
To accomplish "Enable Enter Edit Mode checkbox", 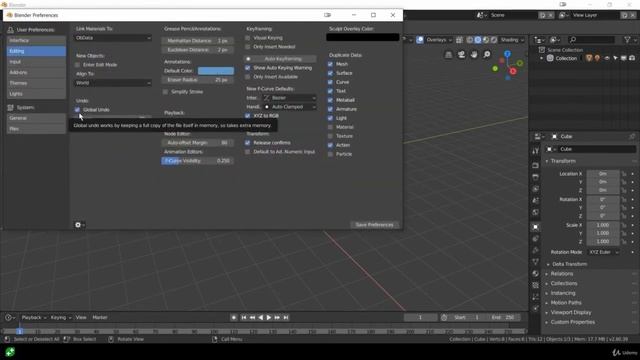I will 77,65.
